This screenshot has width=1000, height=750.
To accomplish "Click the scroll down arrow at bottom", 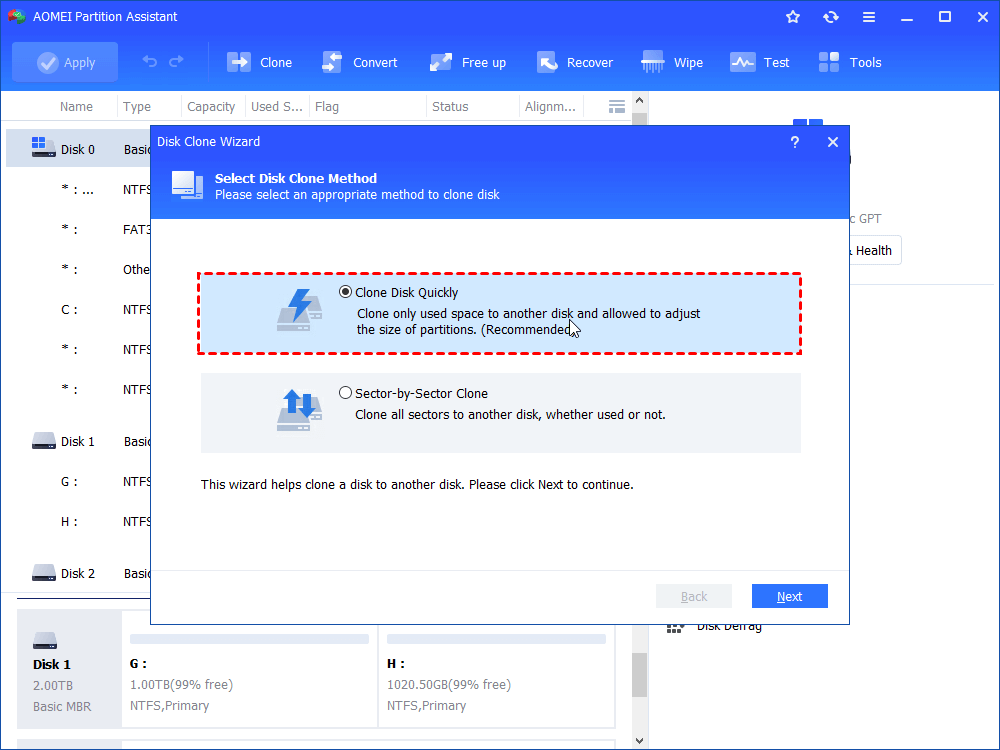I will point(640,741).
